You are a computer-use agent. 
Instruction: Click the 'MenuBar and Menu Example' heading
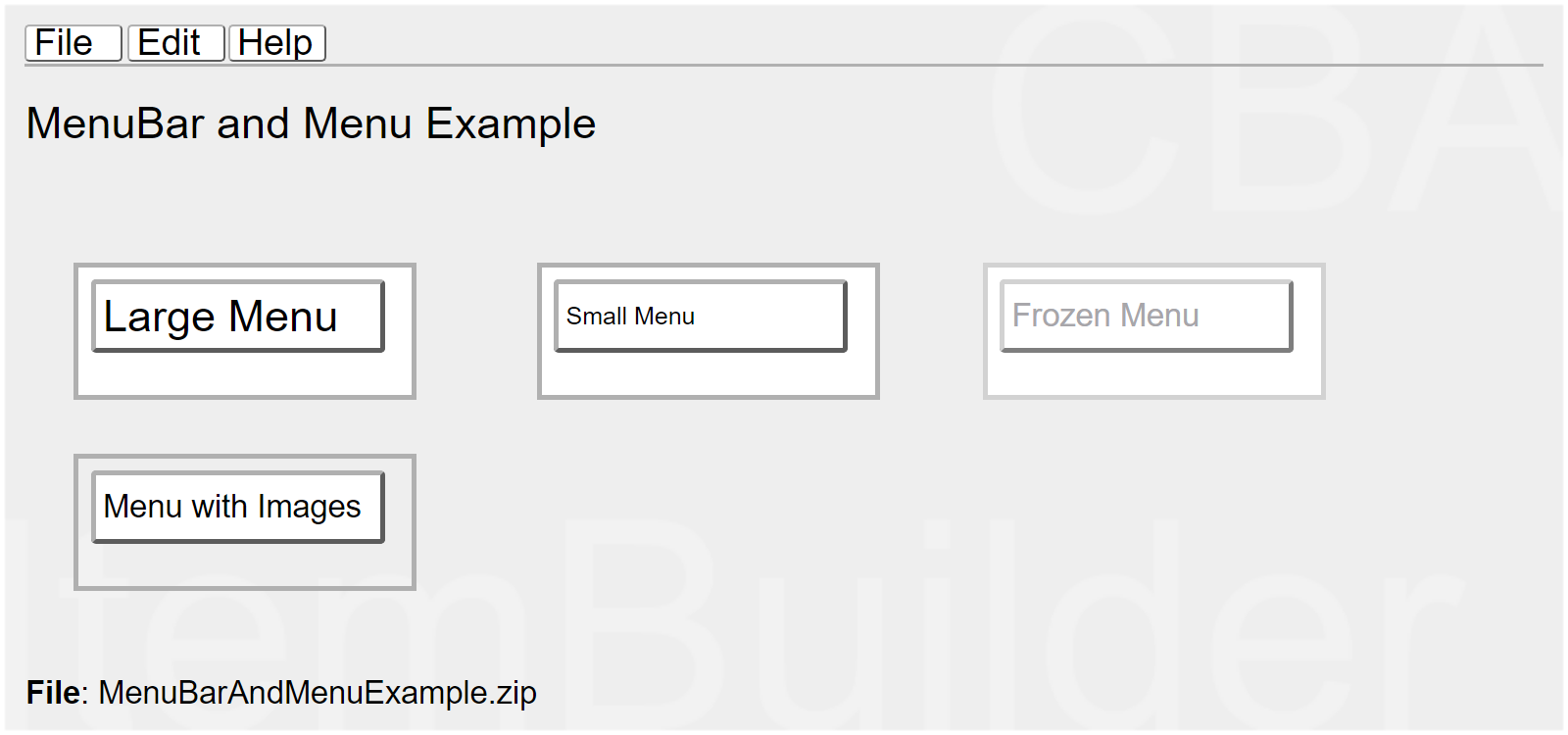click(311, 124)
